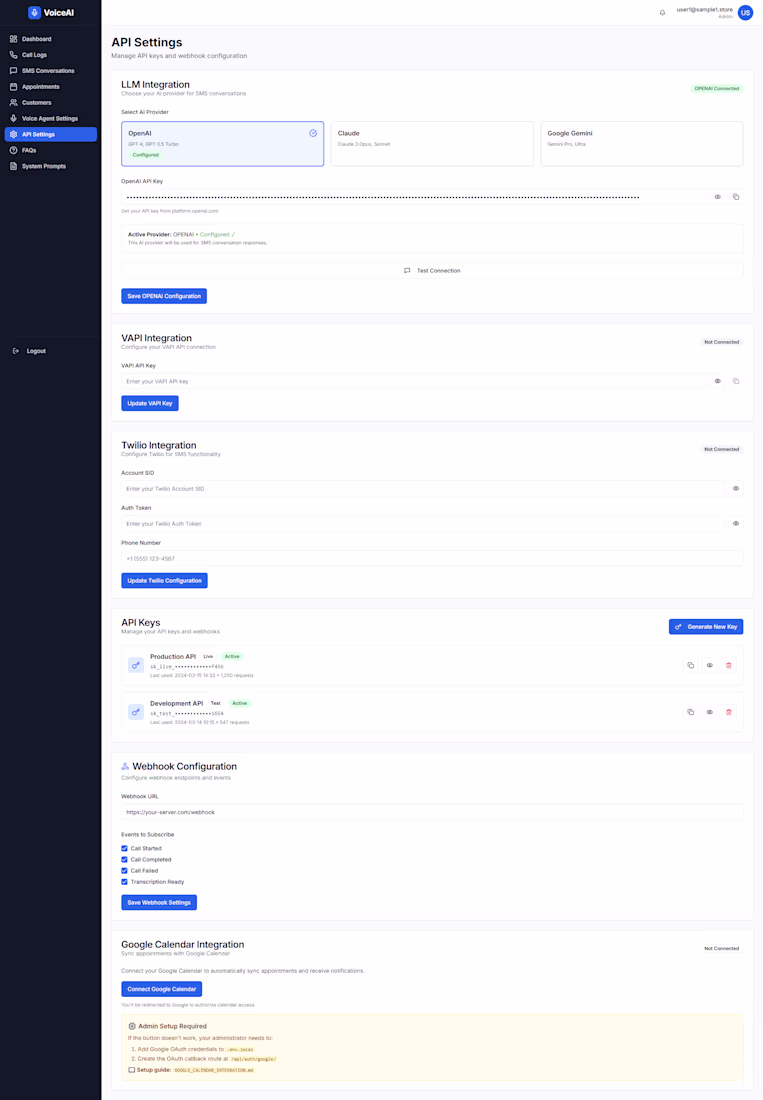
Task: Click the VoiceAI microphone logo
Action: pos(34,13)
